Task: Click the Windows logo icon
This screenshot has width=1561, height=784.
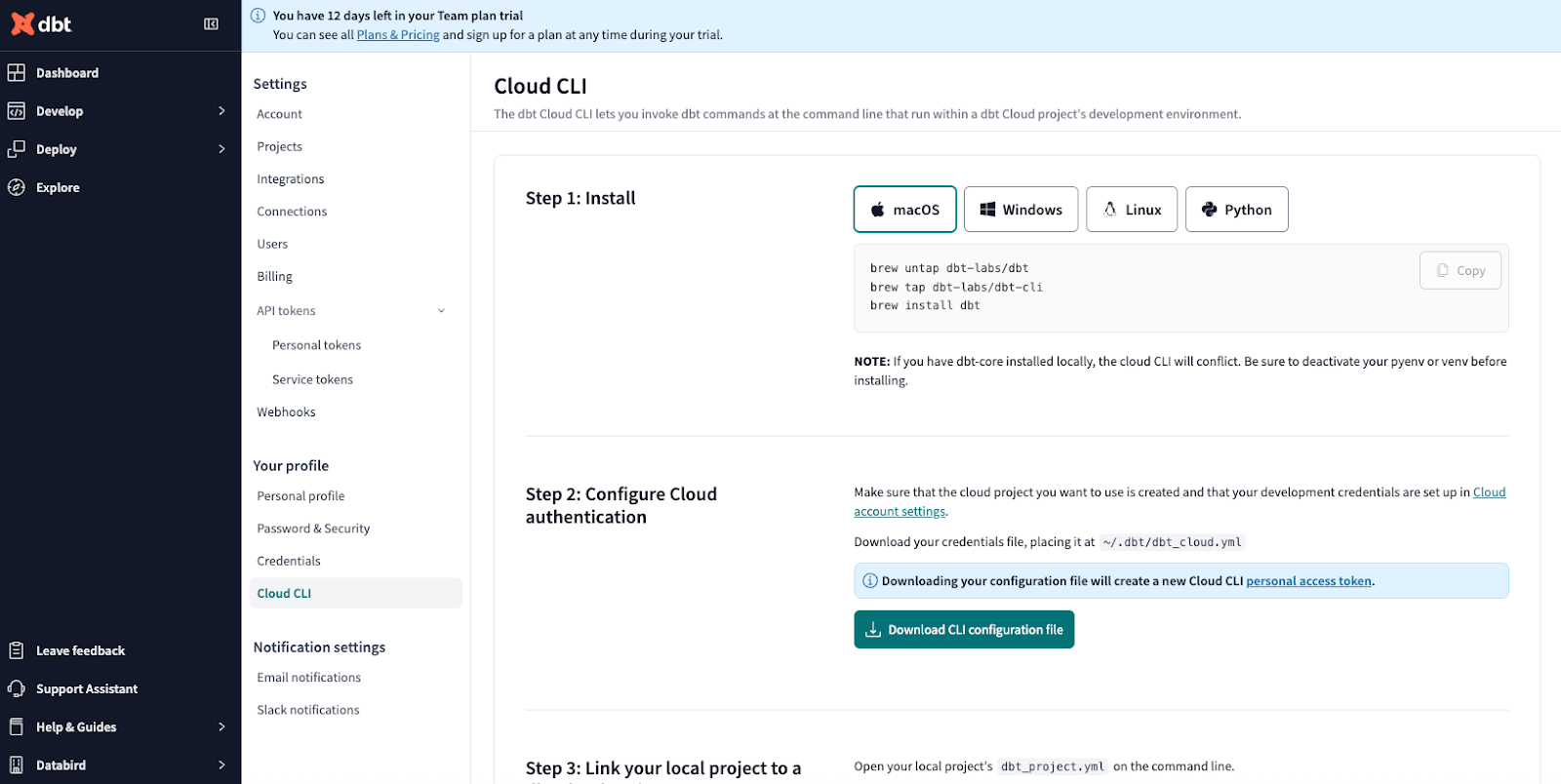Action: 987,210
